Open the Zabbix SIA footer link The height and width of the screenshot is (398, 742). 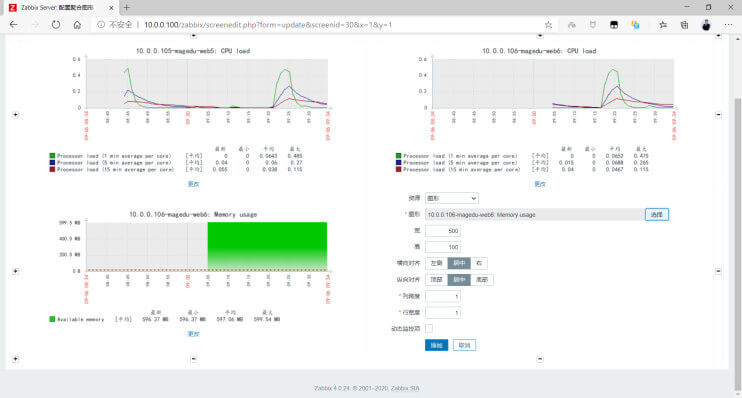[x=405, y=388]
